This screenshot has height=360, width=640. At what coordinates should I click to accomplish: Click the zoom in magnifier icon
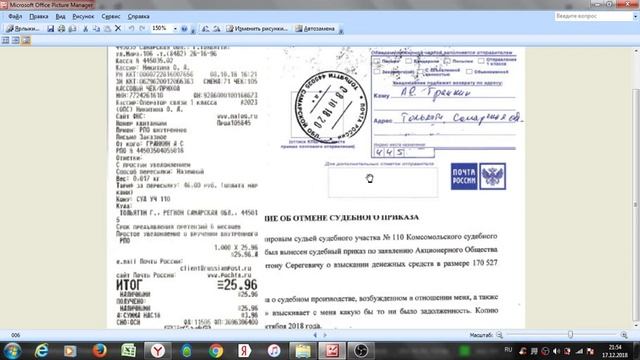[x=624, y=335]
